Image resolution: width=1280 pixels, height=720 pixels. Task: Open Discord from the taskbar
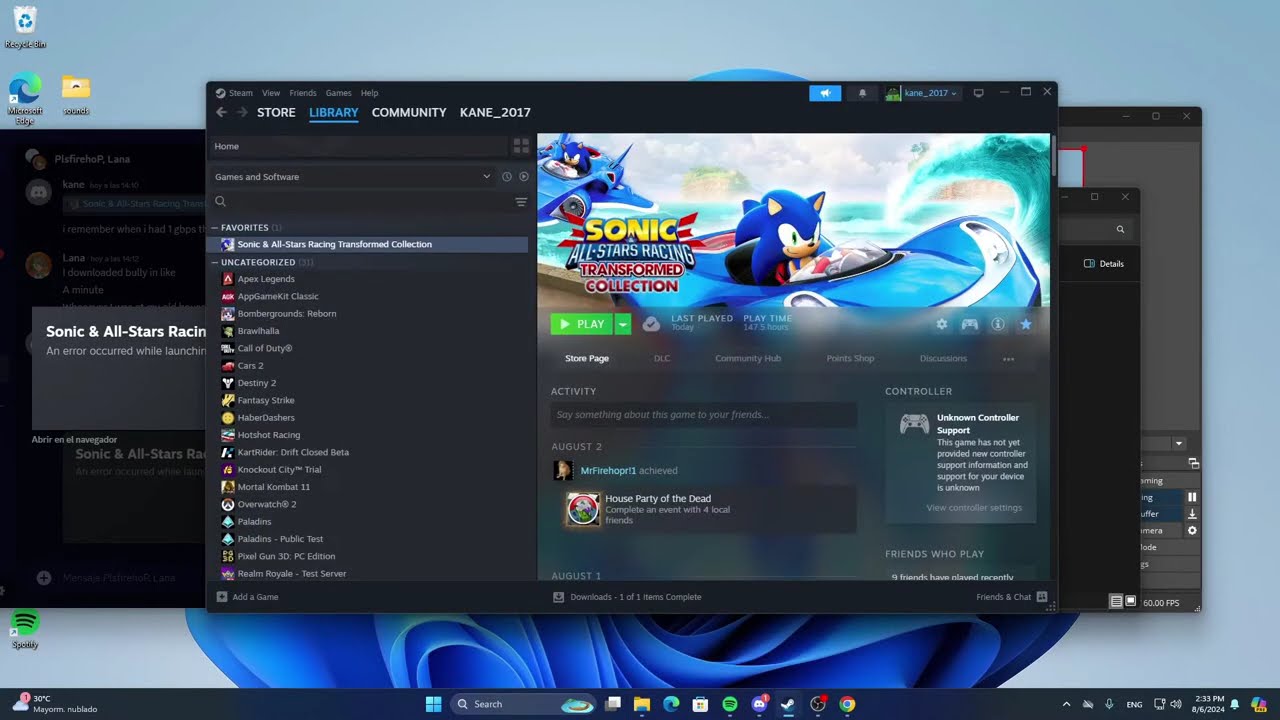759,704
